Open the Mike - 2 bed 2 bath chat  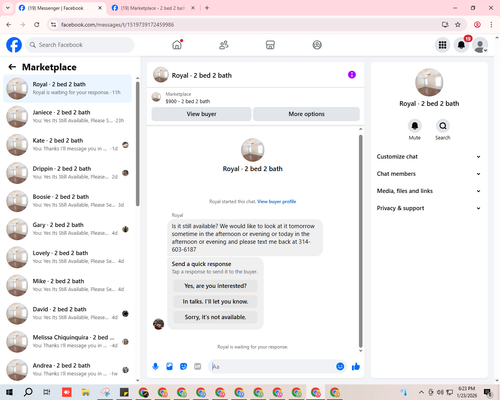click(67, 285)
